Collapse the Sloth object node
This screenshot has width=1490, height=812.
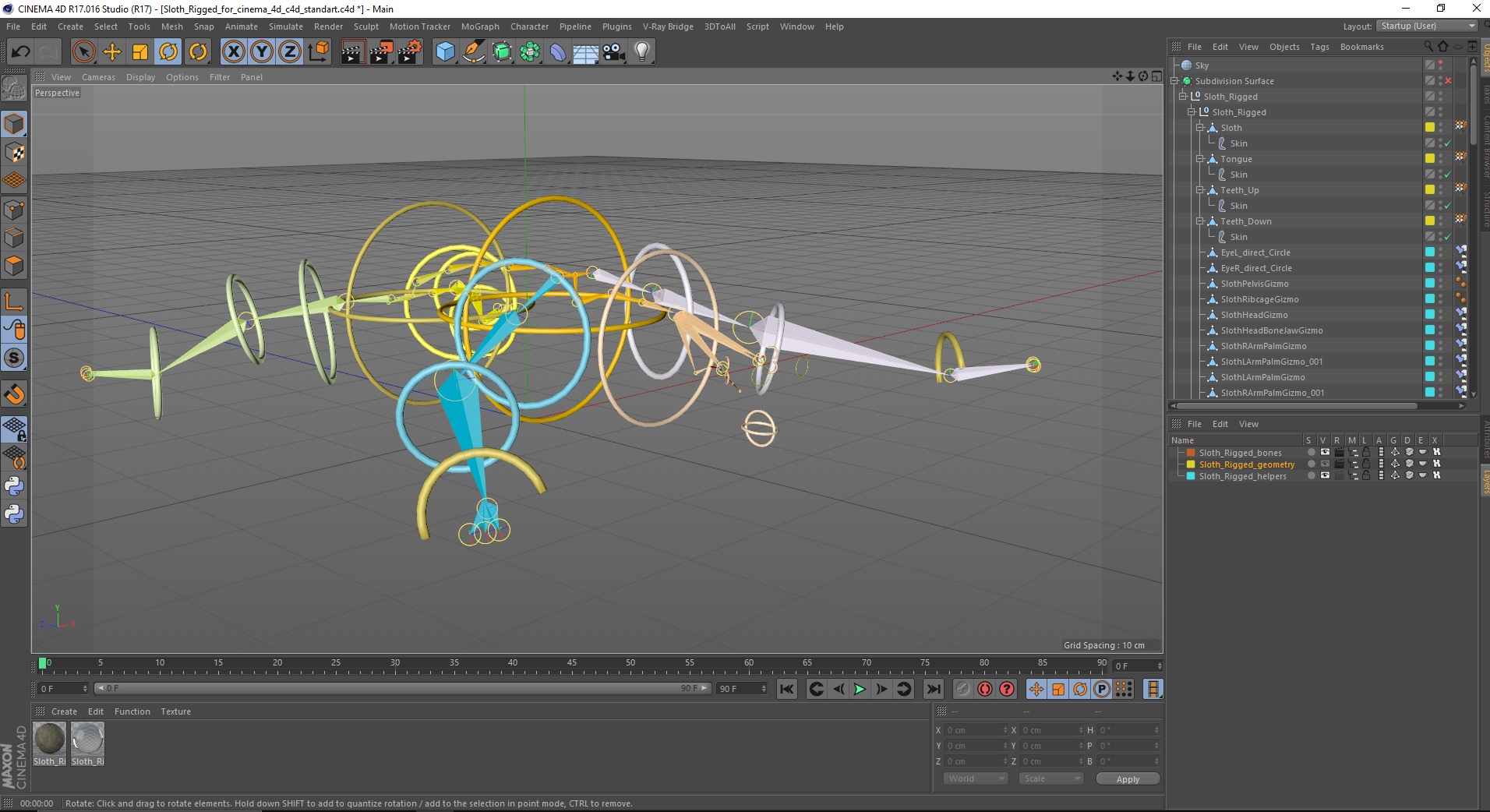(x=1200, y=128)
